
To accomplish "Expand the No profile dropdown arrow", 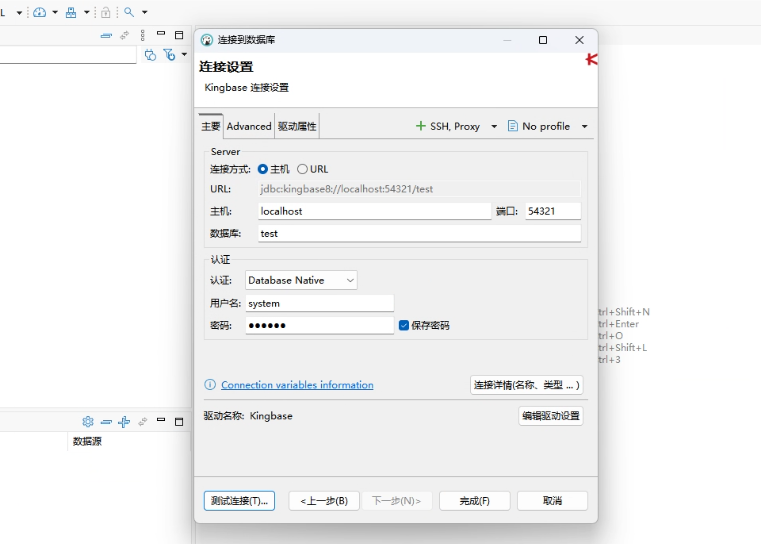I will (x=585, y=126).
